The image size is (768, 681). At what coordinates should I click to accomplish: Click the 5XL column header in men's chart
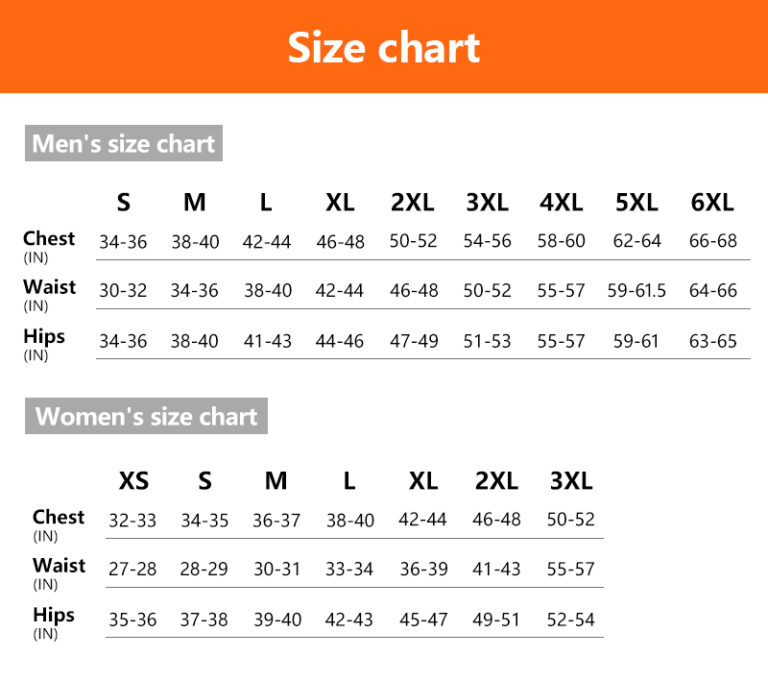pyautogui.click(x=636, y=202)
